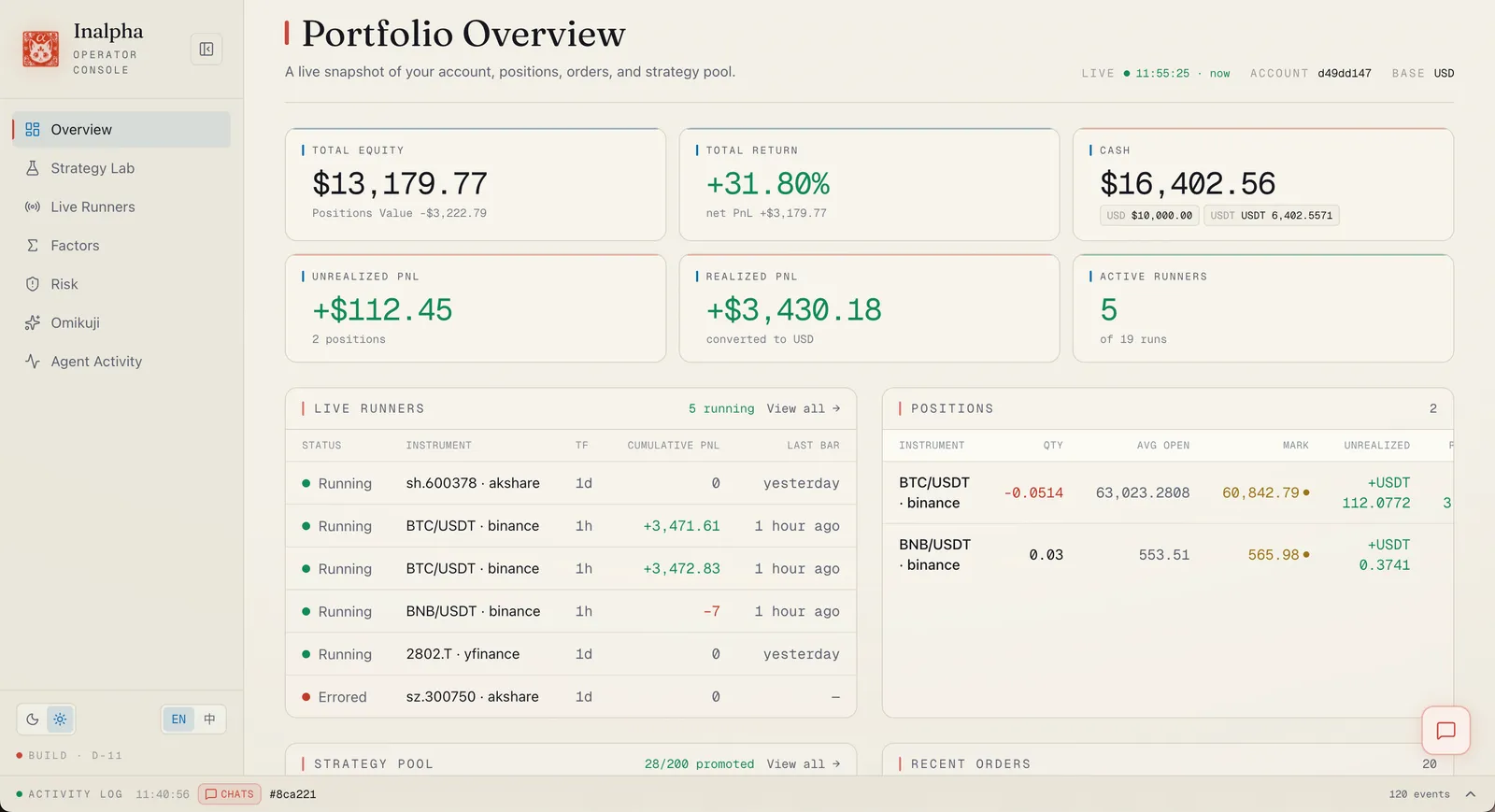1495x812 pixels.
Task: Click the USD $10,000.00 cash chip
Action: pos(1149,216)
